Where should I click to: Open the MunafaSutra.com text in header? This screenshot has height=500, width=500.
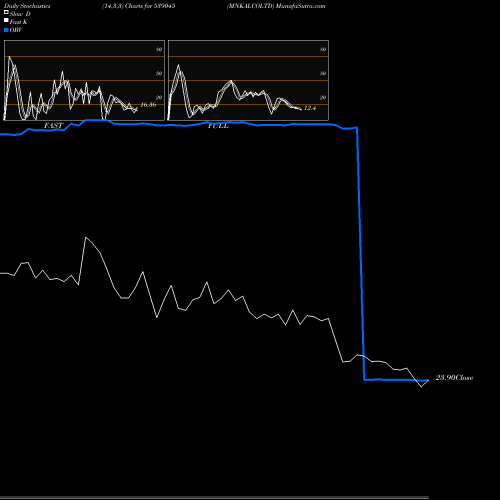click(x=301, y=6)
